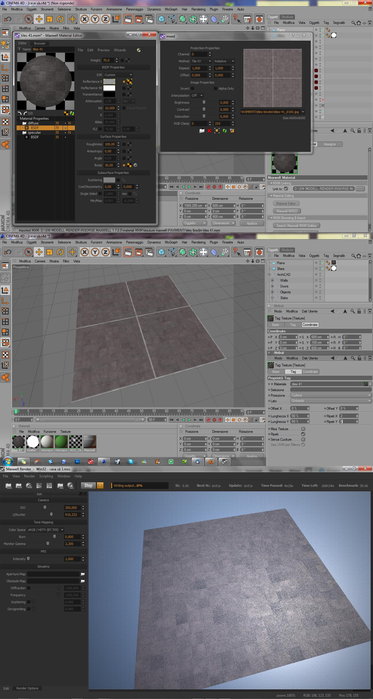The image size is (373, 699).
Task: Select the green sphere material thumbnail
Action: pos(61,442)
